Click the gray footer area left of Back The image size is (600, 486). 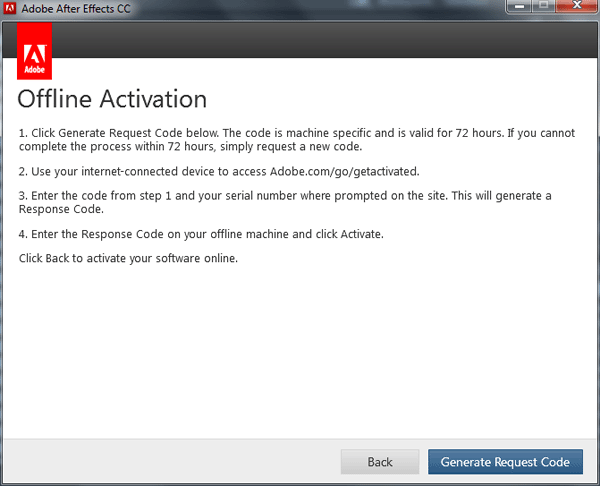pyautogui.click(x=170, y=462)
